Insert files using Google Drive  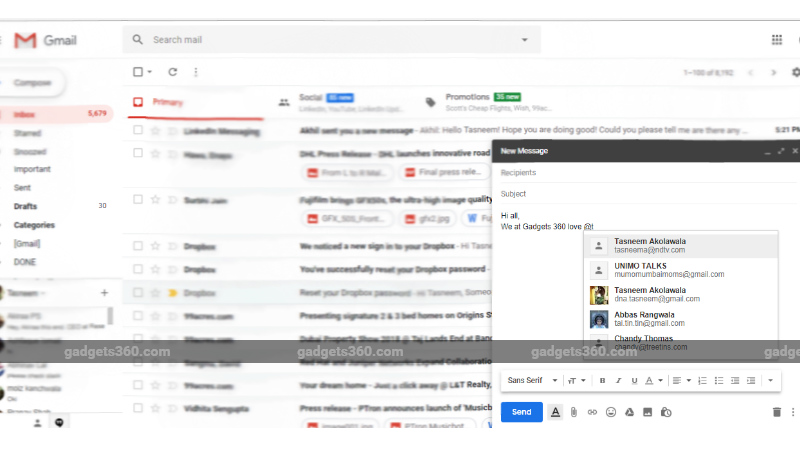click(x=630, y=412)
